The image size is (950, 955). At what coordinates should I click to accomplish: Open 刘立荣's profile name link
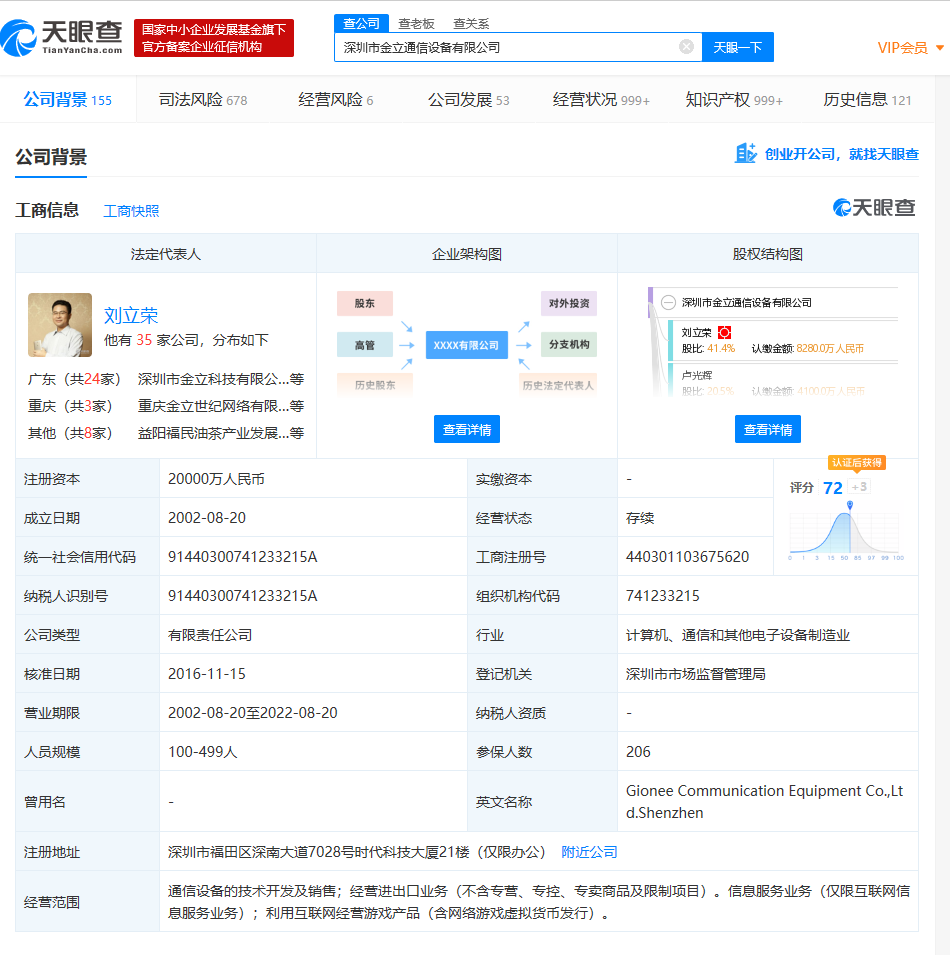pos(131,315)
